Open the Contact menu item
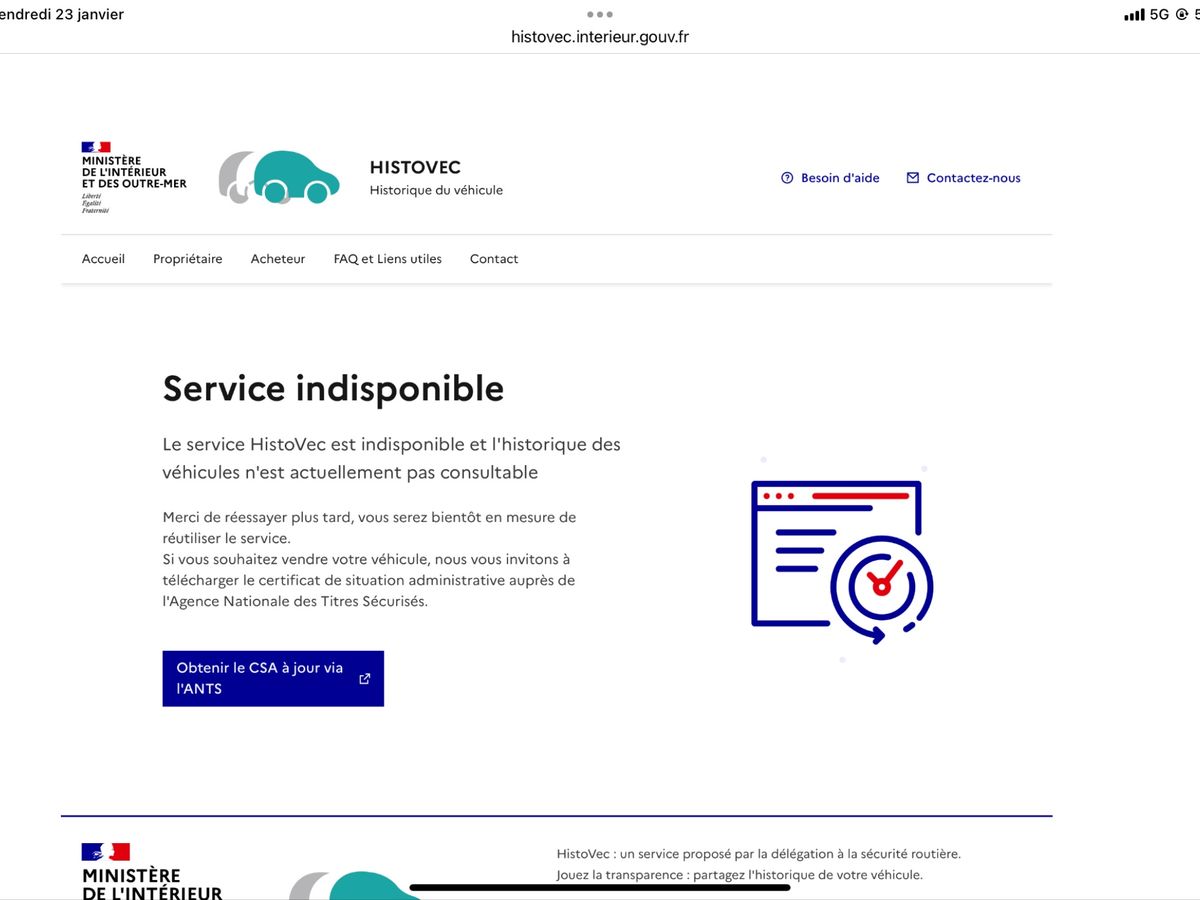1200x900 pixels. (494, 259)
